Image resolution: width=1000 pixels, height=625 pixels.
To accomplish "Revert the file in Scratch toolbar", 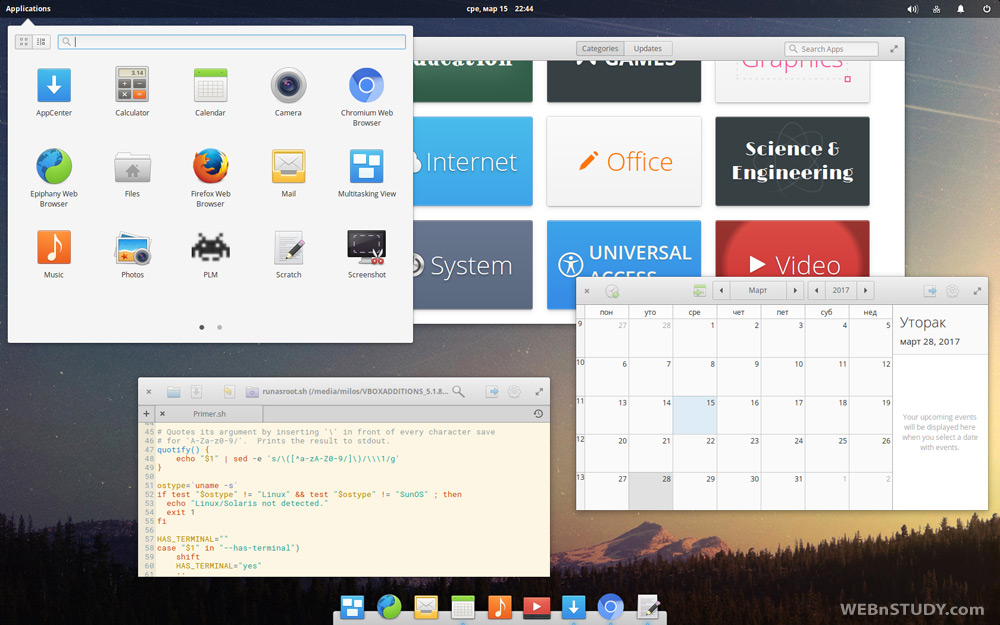I will (228, 392).
